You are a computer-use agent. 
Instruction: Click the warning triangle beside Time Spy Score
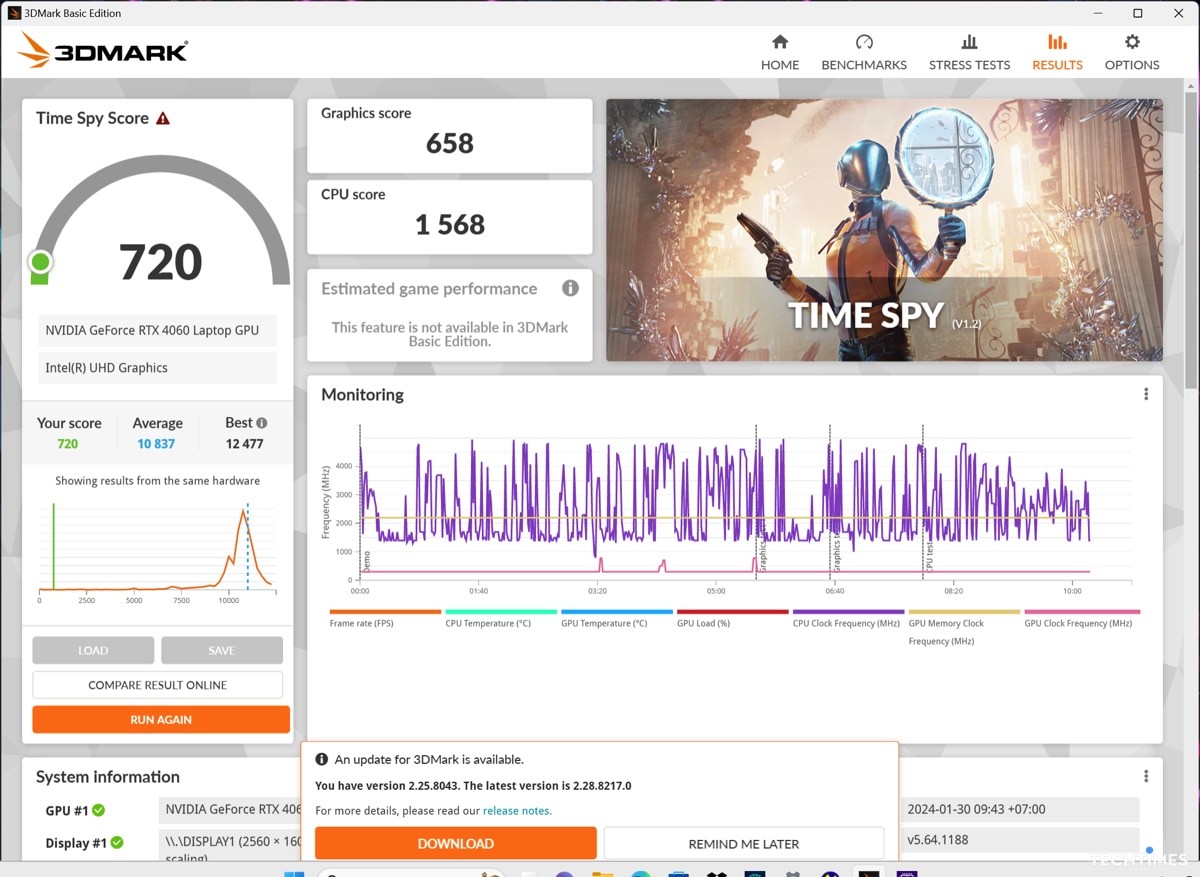coord(163,118)
